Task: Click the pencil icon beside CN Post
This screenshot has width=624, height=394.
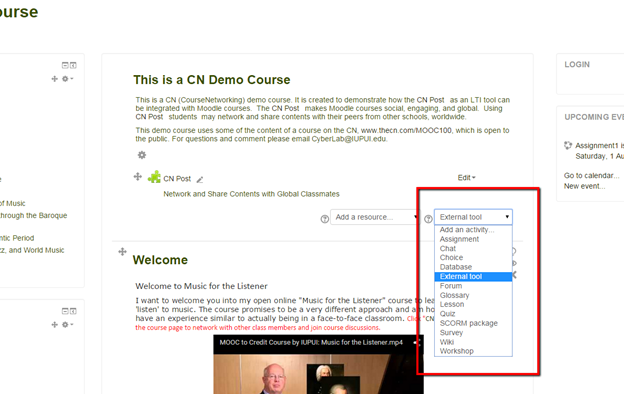Action: [x=200, y=180]
